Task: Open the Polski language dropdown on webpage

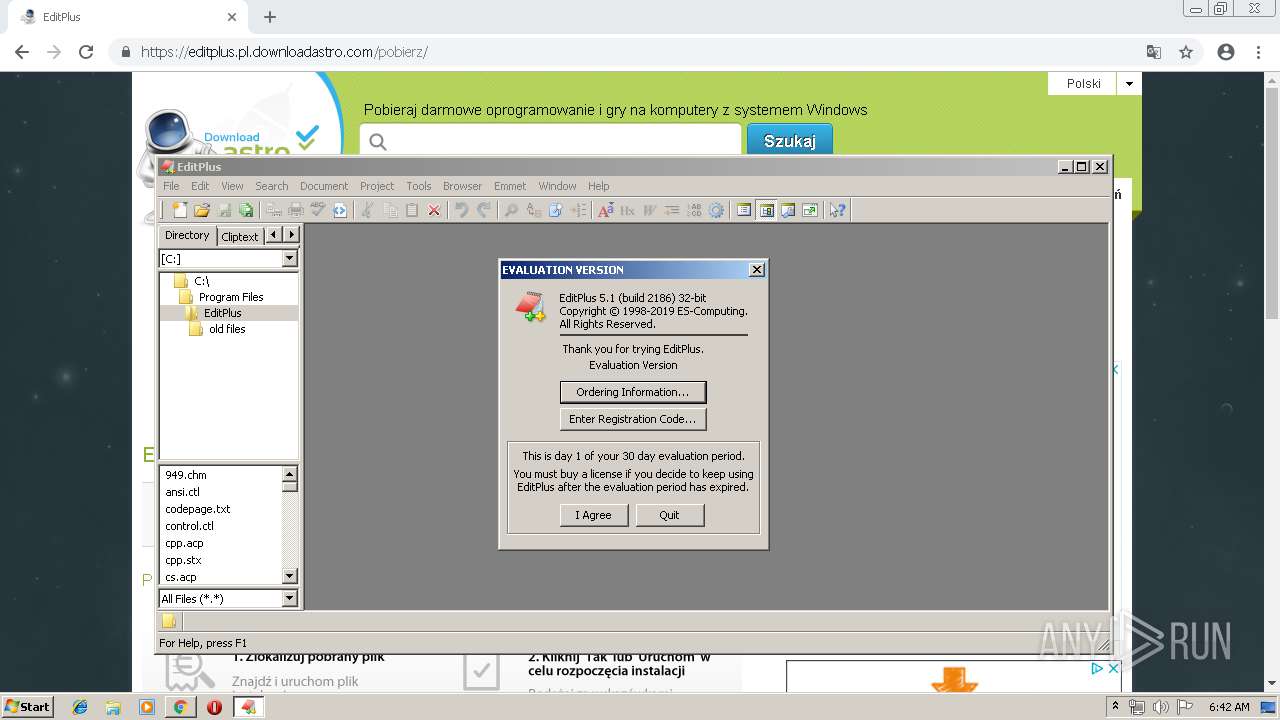Action: coord(1129,84)
